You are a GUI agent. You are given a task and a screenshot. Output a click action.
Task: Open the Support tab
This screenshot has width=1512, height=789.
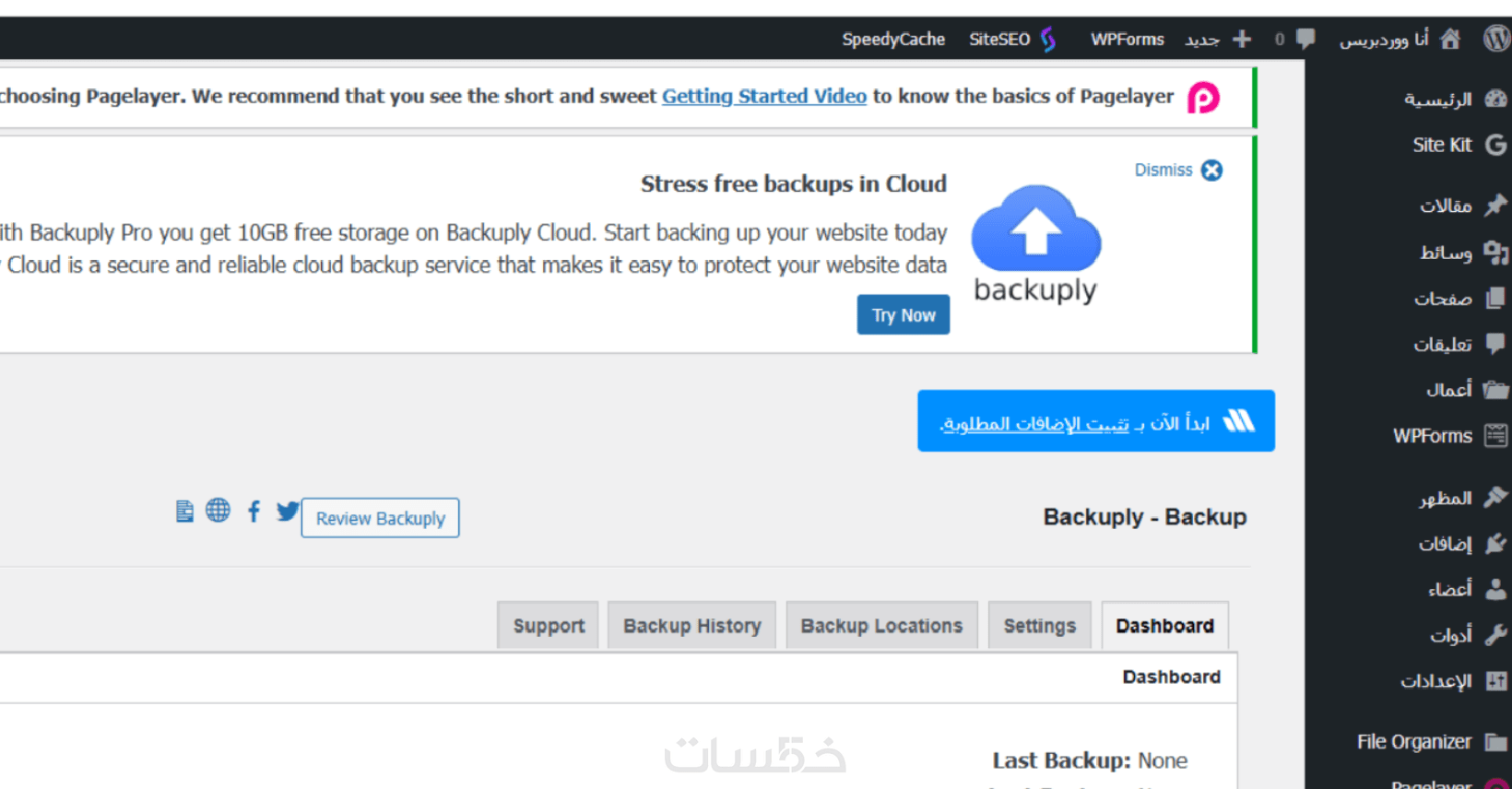[549, 626]
